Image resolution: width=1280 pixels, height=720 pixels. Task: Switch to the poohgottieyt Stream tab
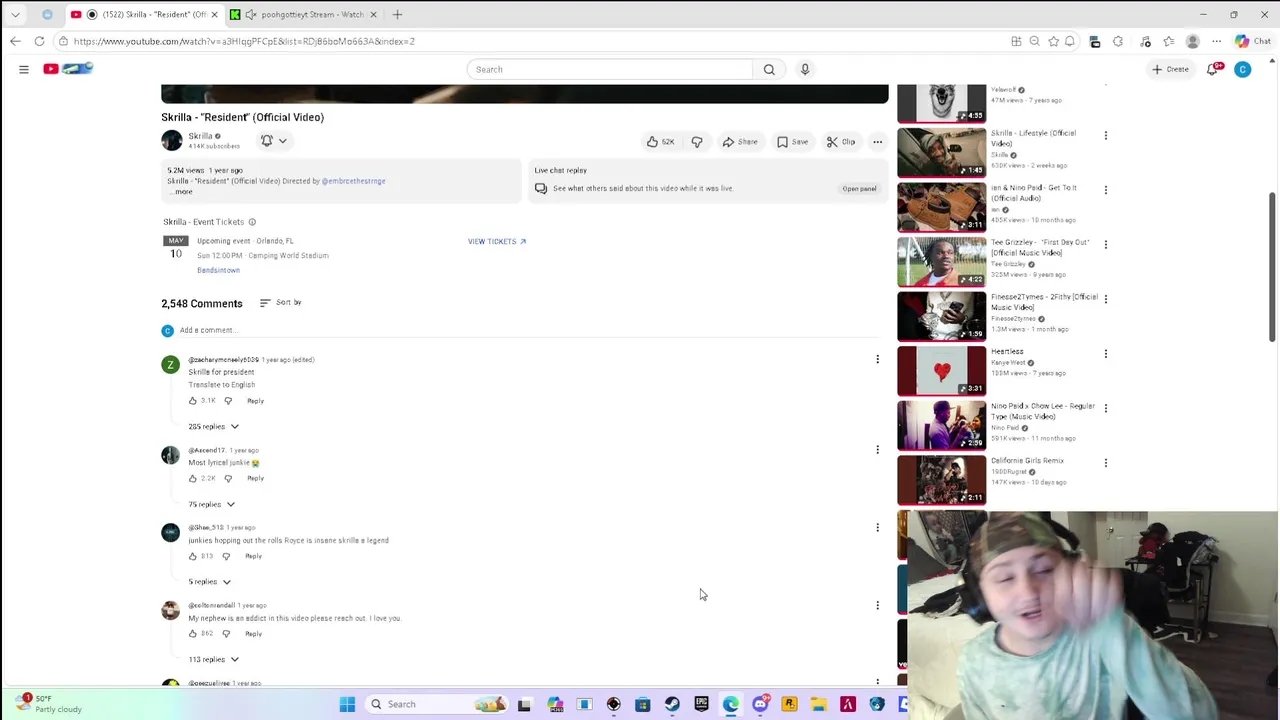click(304, 14)
